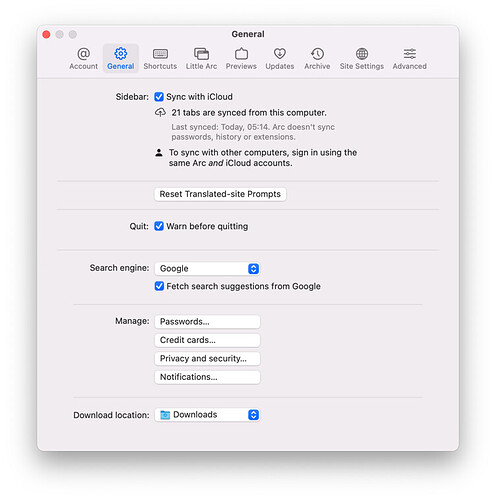Viewport: 496px width, 500px height.
Task: Click the 'Search engine:' label
Action: click(119, 268)
